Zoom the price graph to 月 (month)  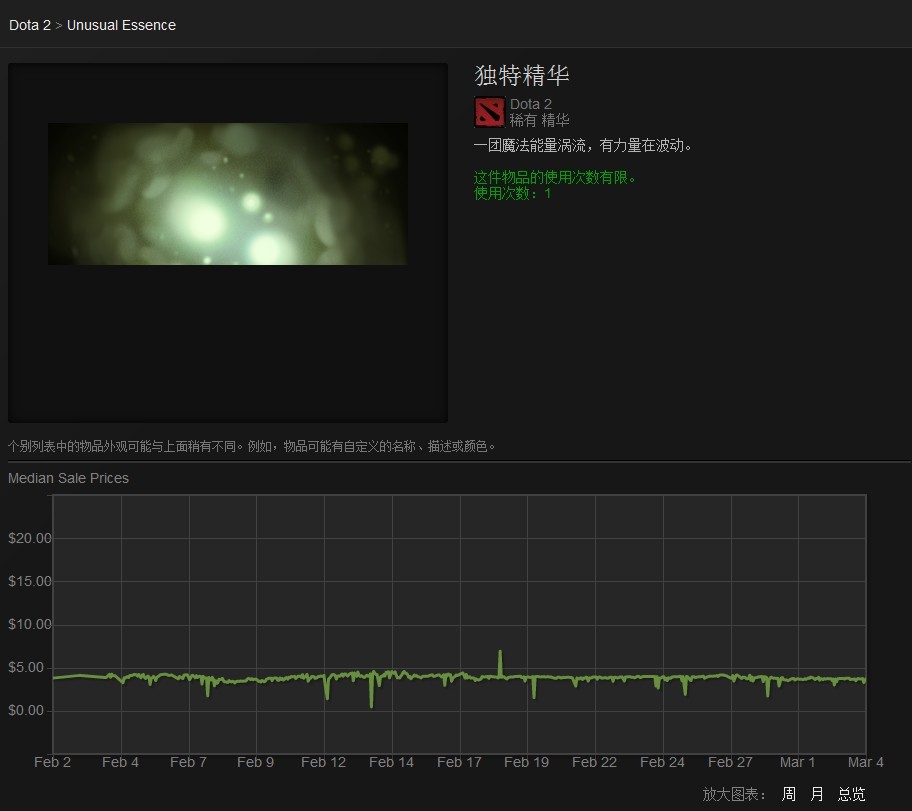pyautogui.click(x=817, y=794)
